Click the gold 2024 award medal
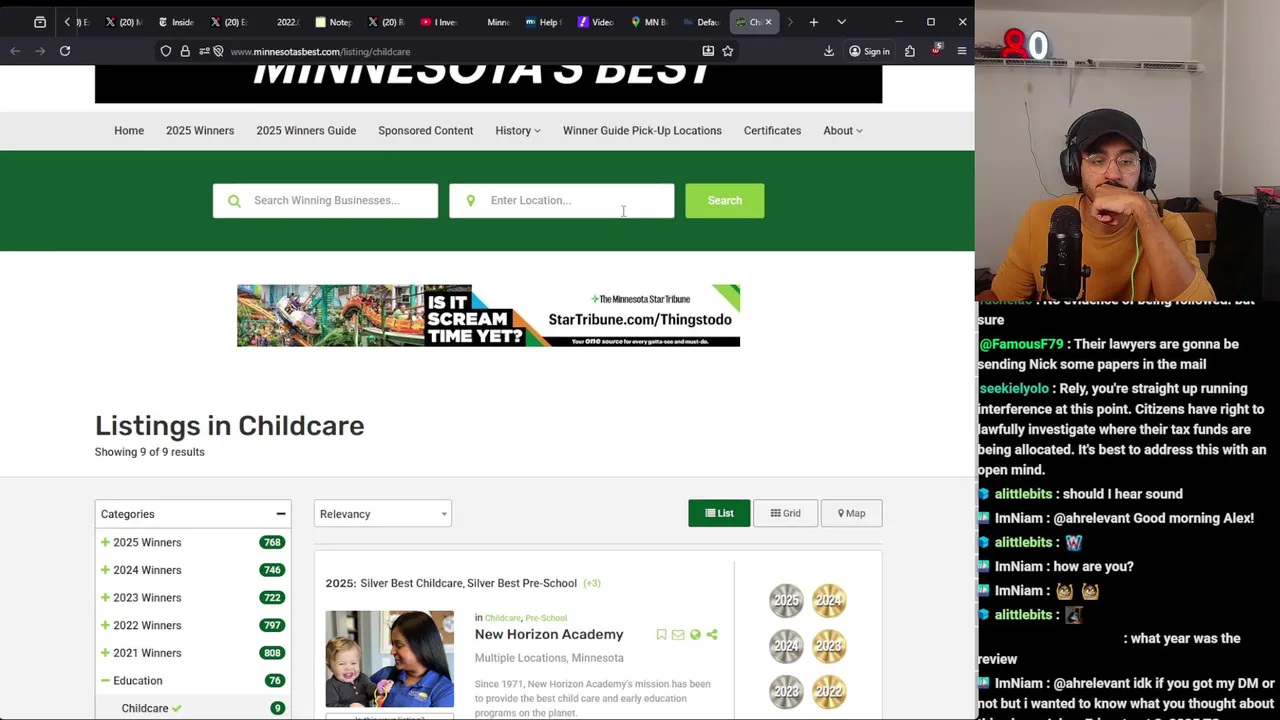Screen dimensions: 1280x720 point(829,601)
